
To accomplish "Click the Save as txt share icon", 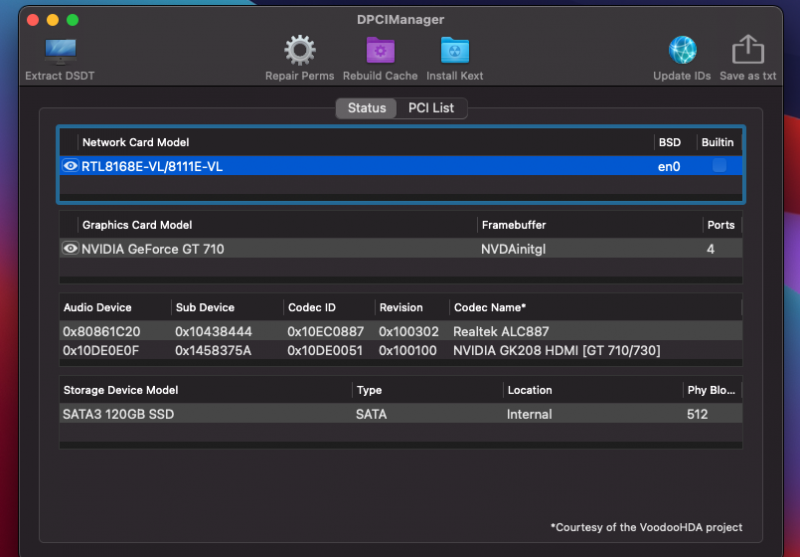I will tap(747, 51).
